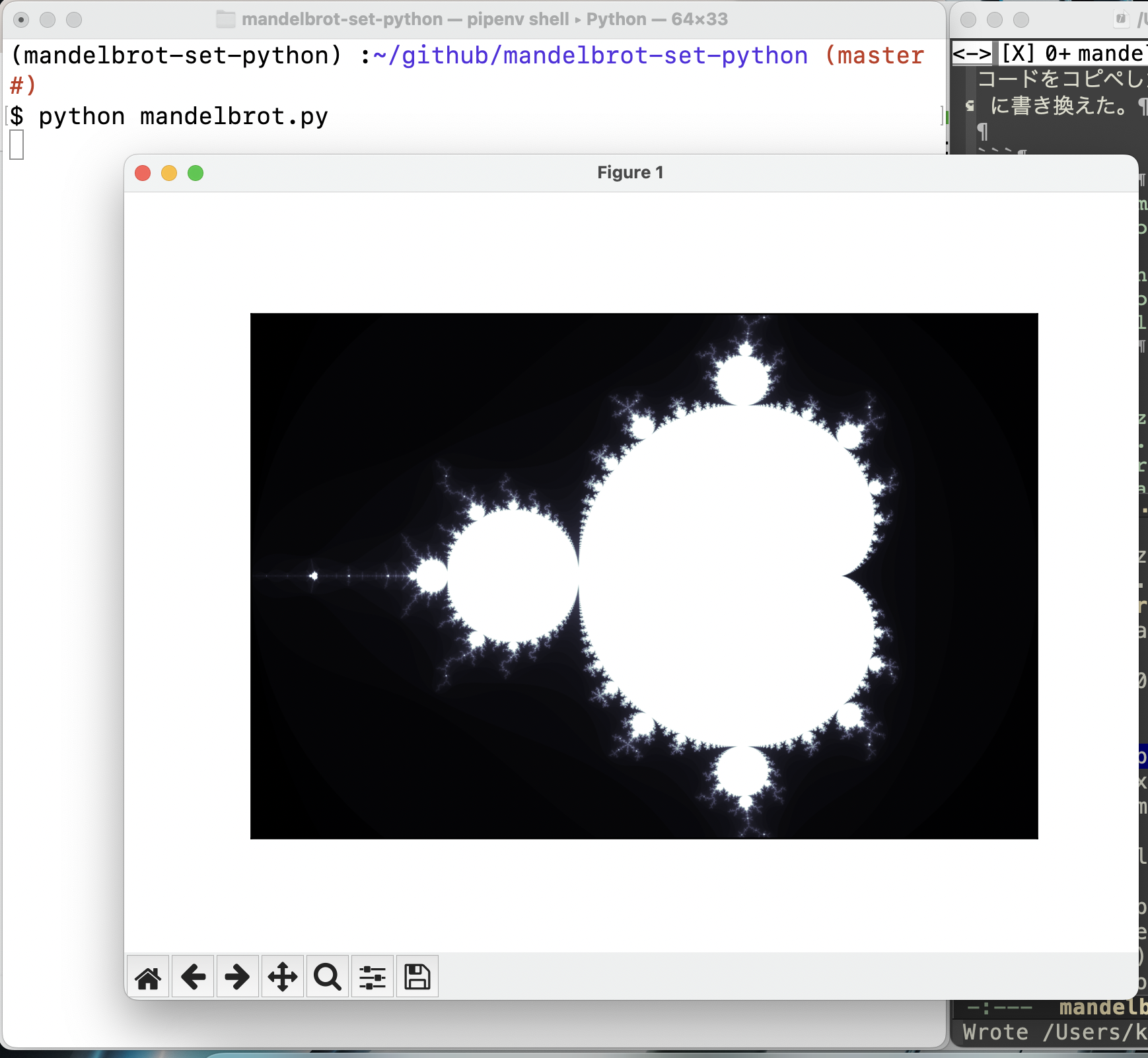Reset the plot view with Home icon
The image size is (1148, 1058).
(148, 977)
